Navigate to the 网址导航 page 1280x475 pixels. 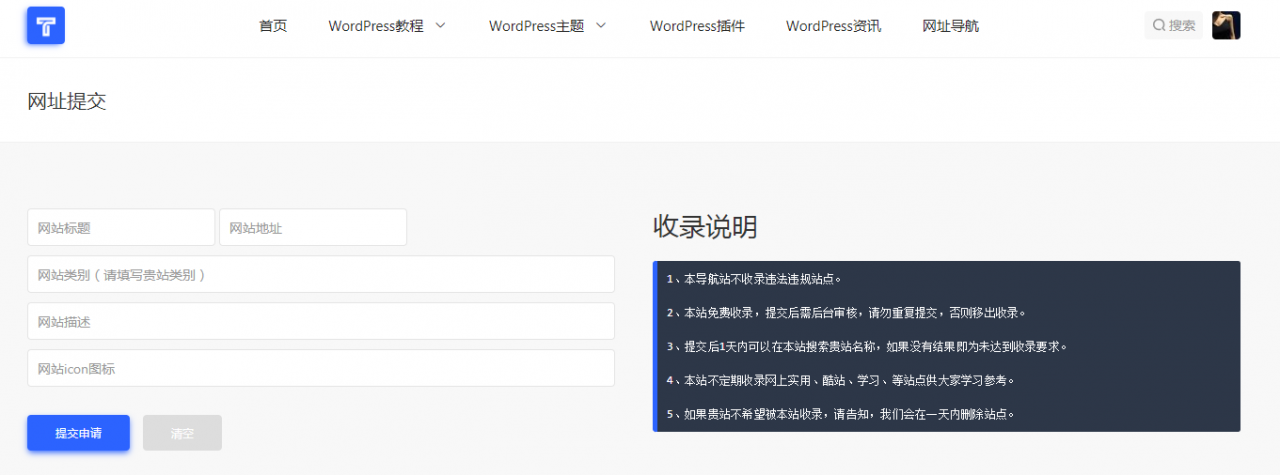point(950,26)
